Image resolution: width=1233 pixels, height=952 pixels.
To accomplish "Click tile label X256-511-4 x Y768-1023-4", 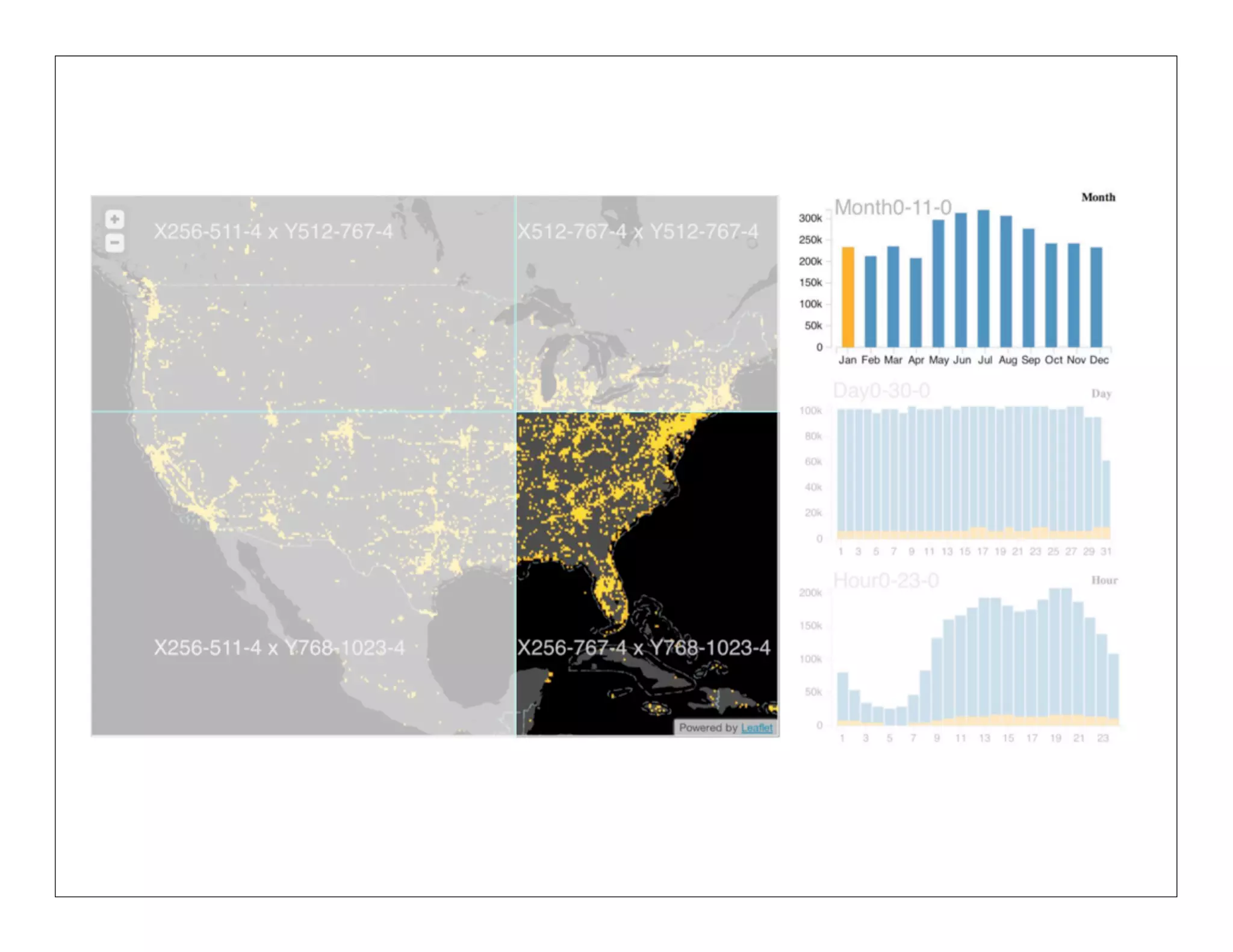I will pyautogui.click(x=279, y=648).
